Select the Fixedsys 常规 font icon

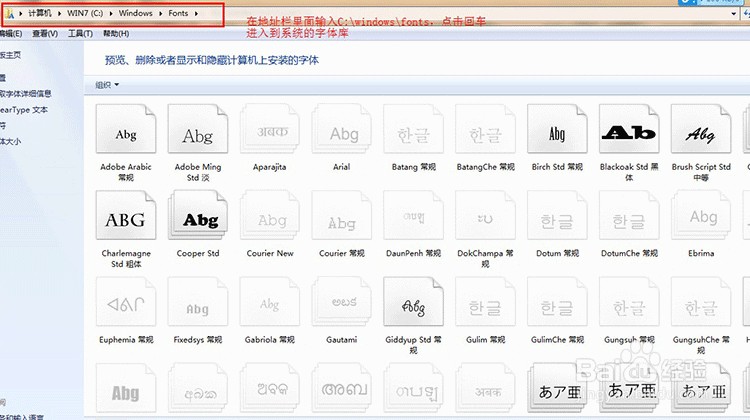198,302
